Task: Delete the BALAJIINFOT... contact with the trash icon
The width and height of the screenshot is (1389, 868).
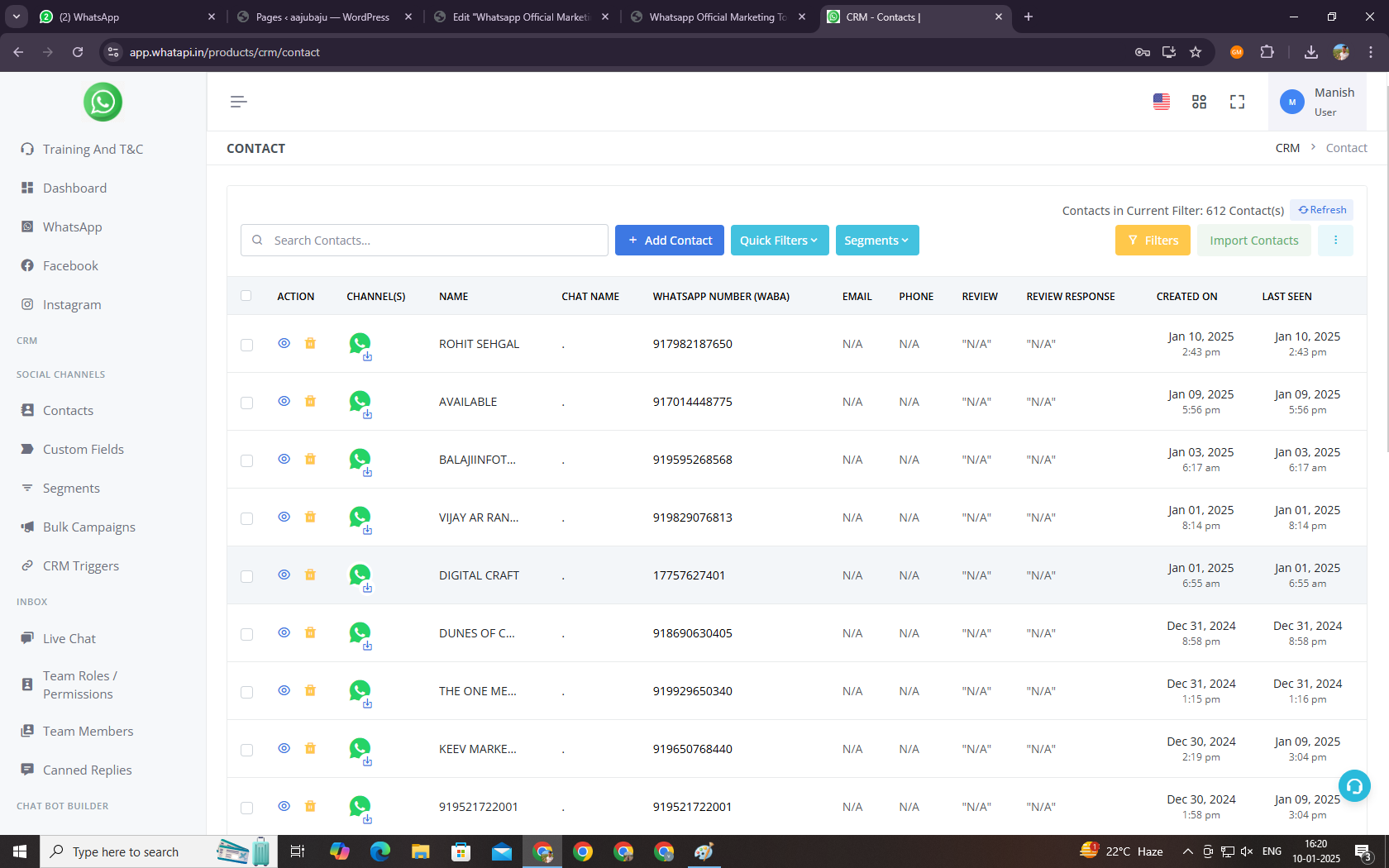Action: pos(310,459)
